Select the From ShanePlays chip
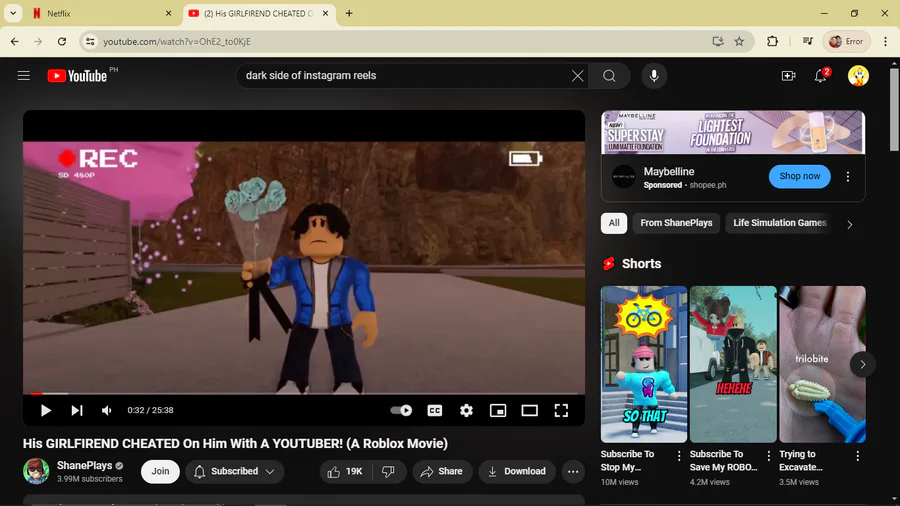The width and height of the screenshot is (900, 506). pos(676,223)
